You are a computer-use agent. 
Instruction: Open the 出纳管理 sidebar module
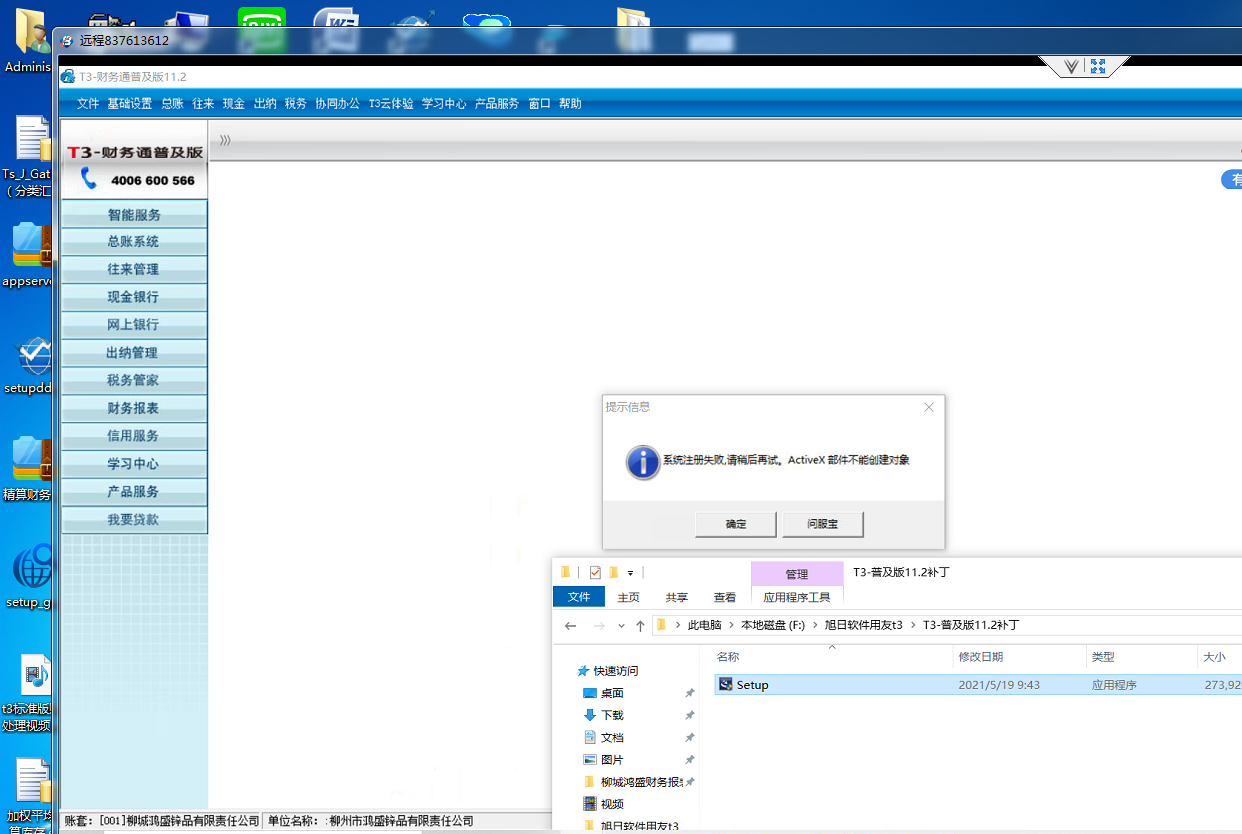point(134,353)
